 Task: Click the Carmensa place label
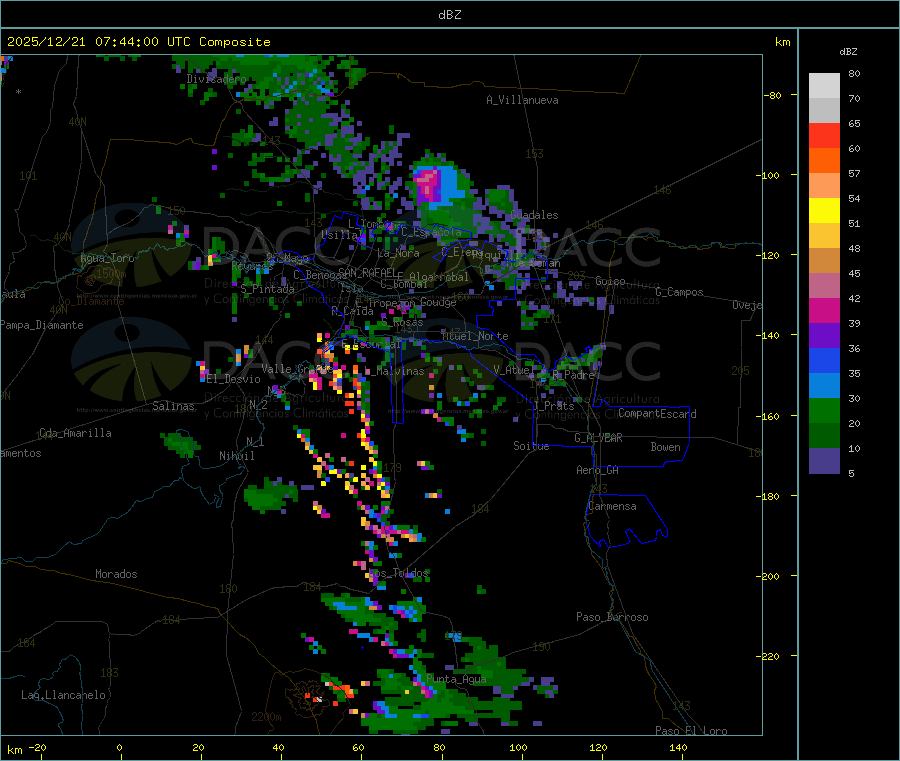[612, 506]
